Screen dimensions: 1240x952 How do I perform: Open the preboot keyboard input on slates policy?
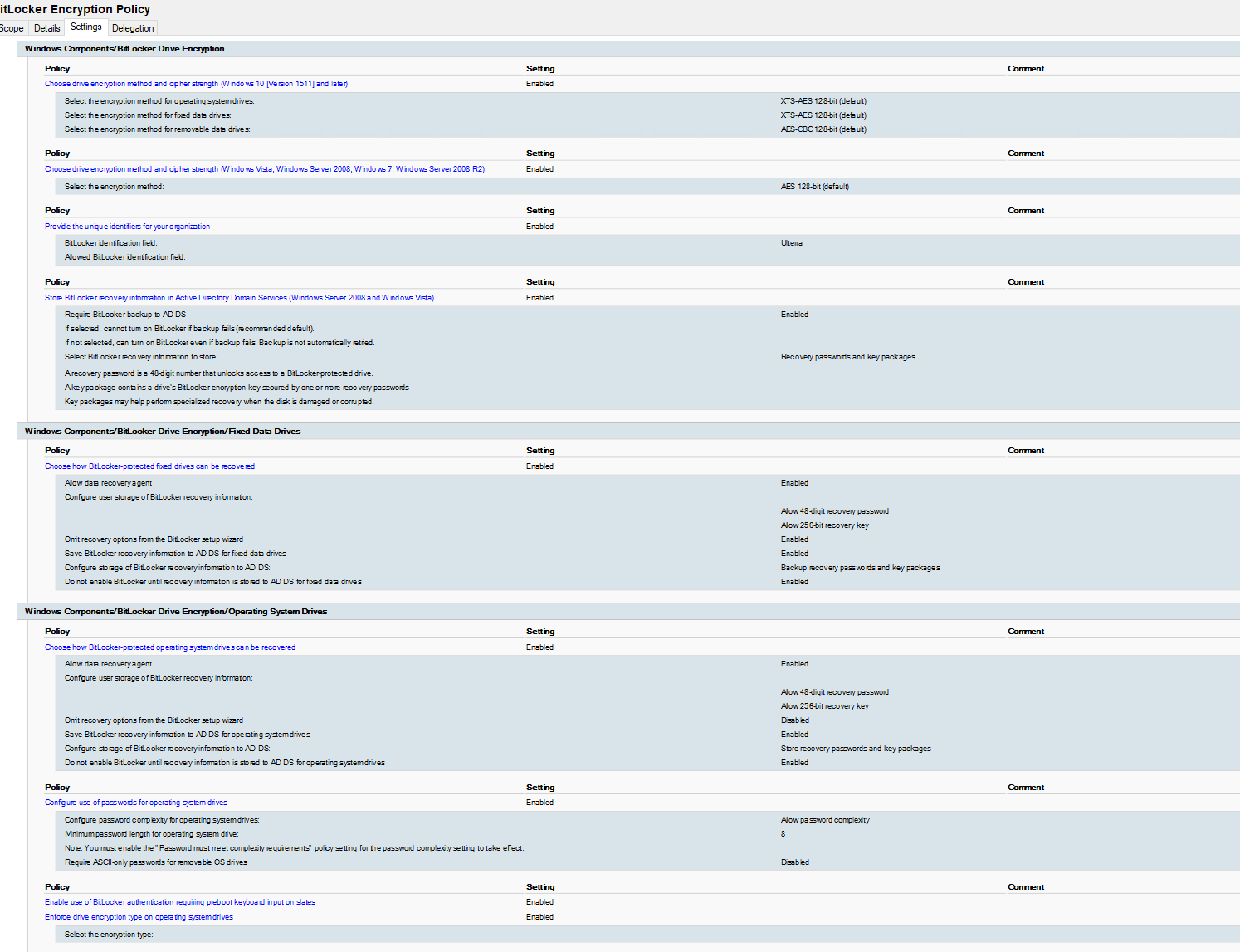pos(180,902)
